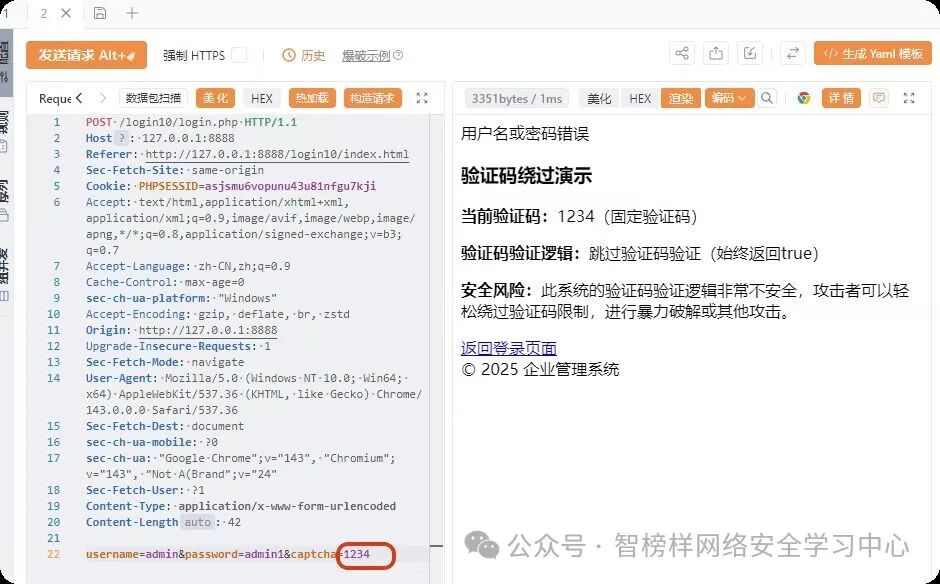
Task: Click 生成 Yaml 模板 button
Action: [873, 53]
